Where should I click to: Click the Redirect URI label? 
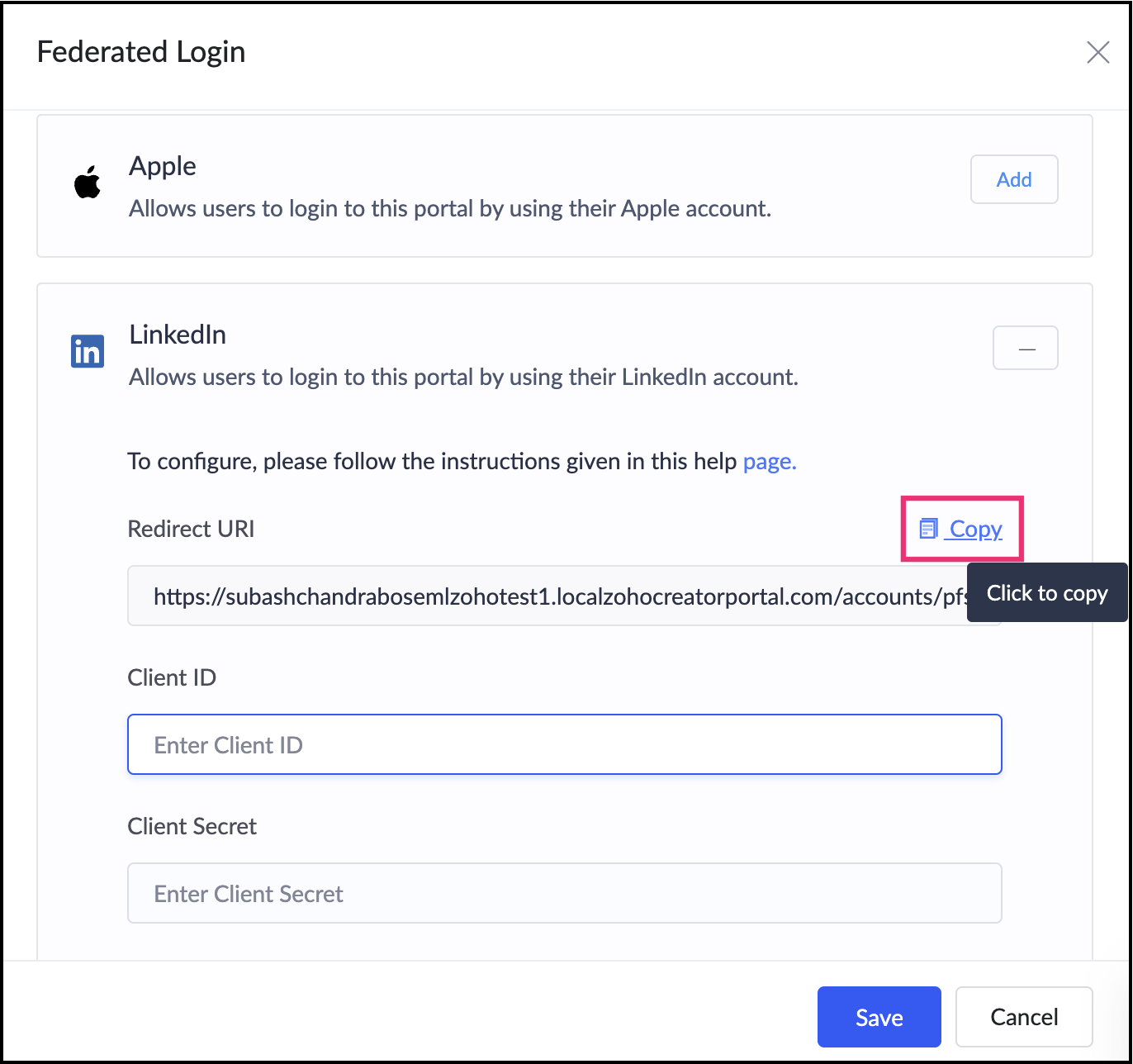tap(191, 529)
